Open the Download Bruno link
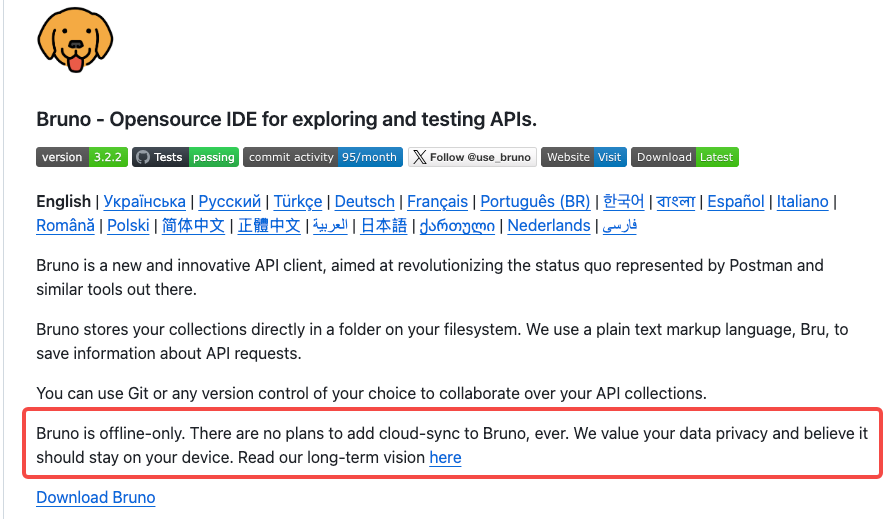Viewport: 885px width, 519px height. tap(95, 497)
